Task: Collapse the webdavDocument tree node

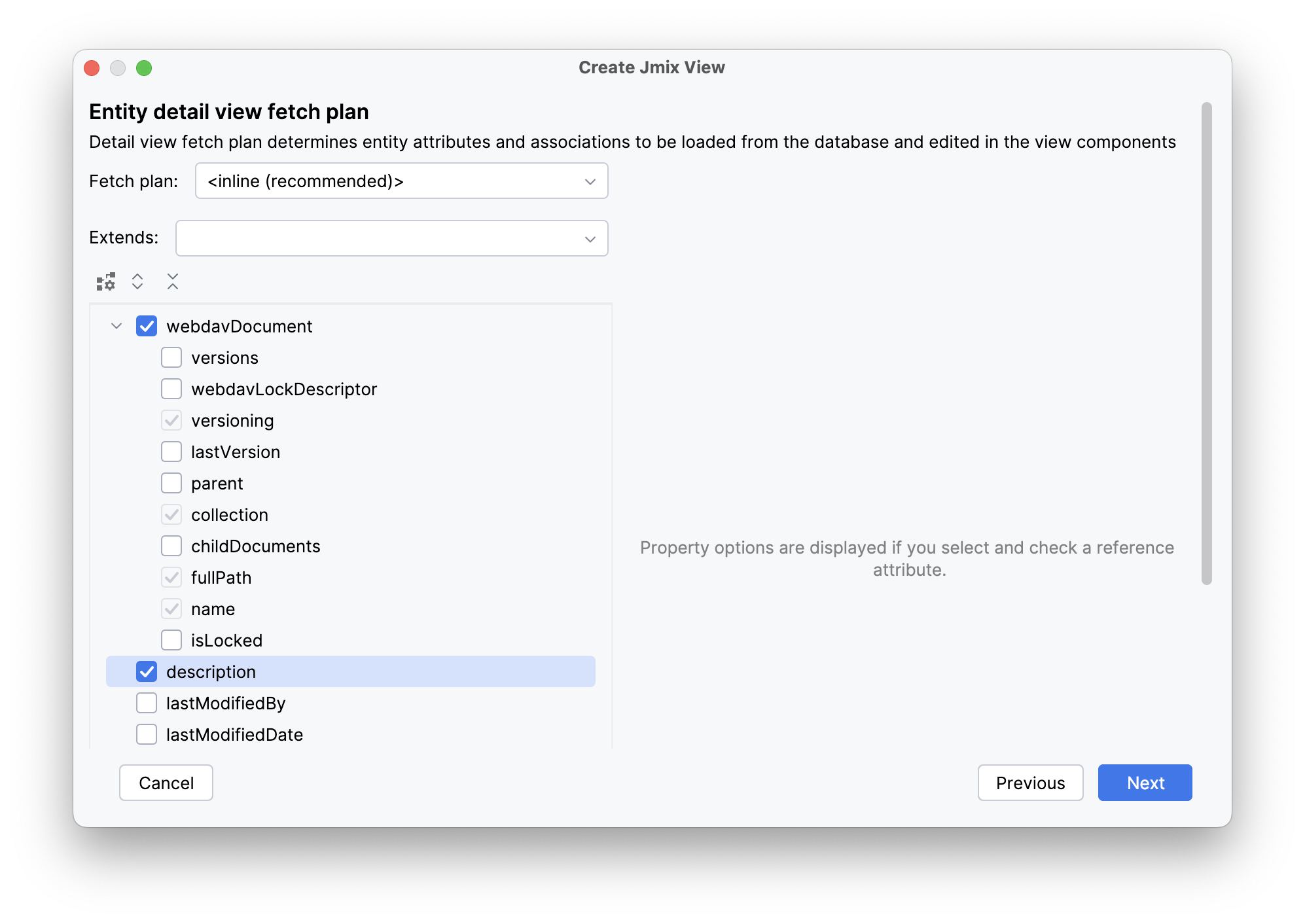Action: click(116, 326)
